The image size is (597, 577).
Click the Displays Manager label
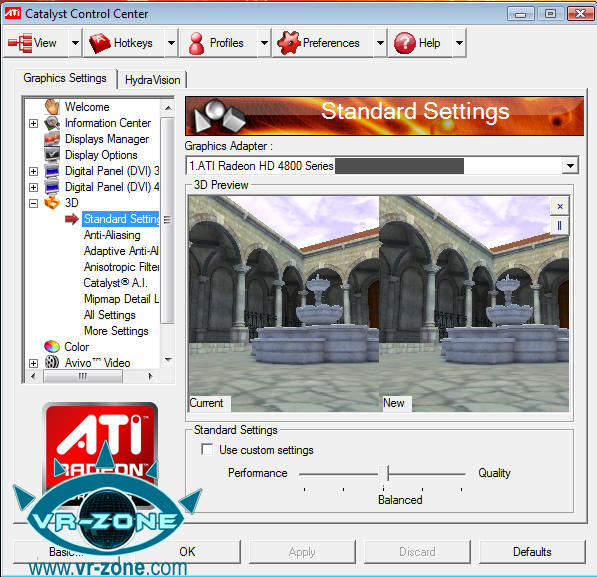tap(107, 139)
